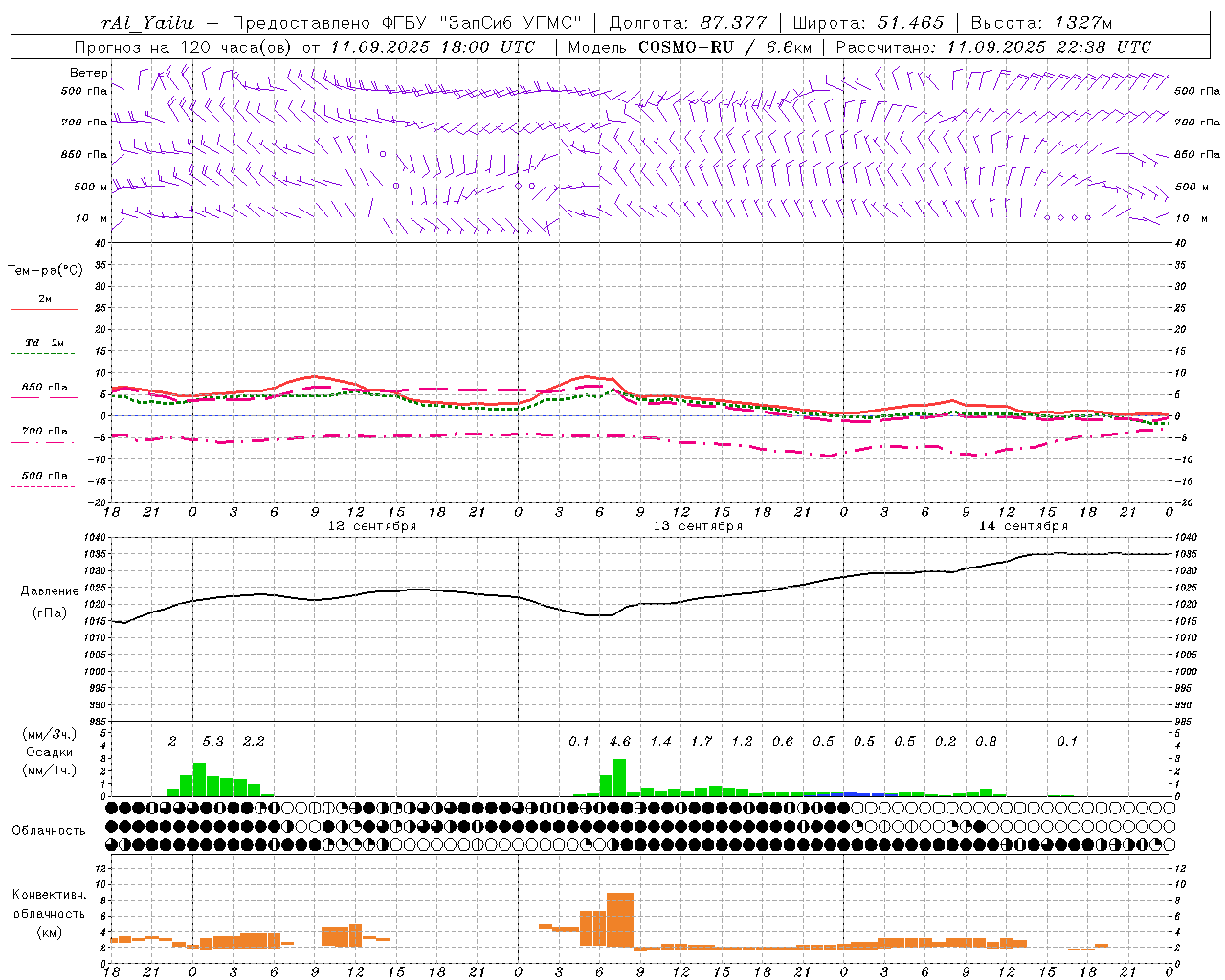Click the 'Облачность' cloud cover label

(x=49, y=830)
